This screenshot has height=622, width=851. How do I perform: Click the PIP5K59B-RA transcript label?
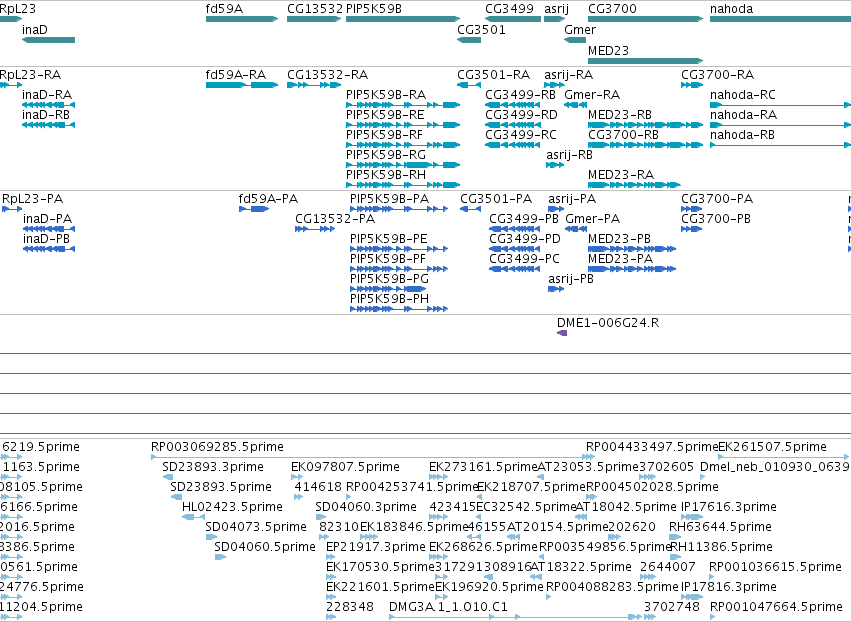[386, 94]
